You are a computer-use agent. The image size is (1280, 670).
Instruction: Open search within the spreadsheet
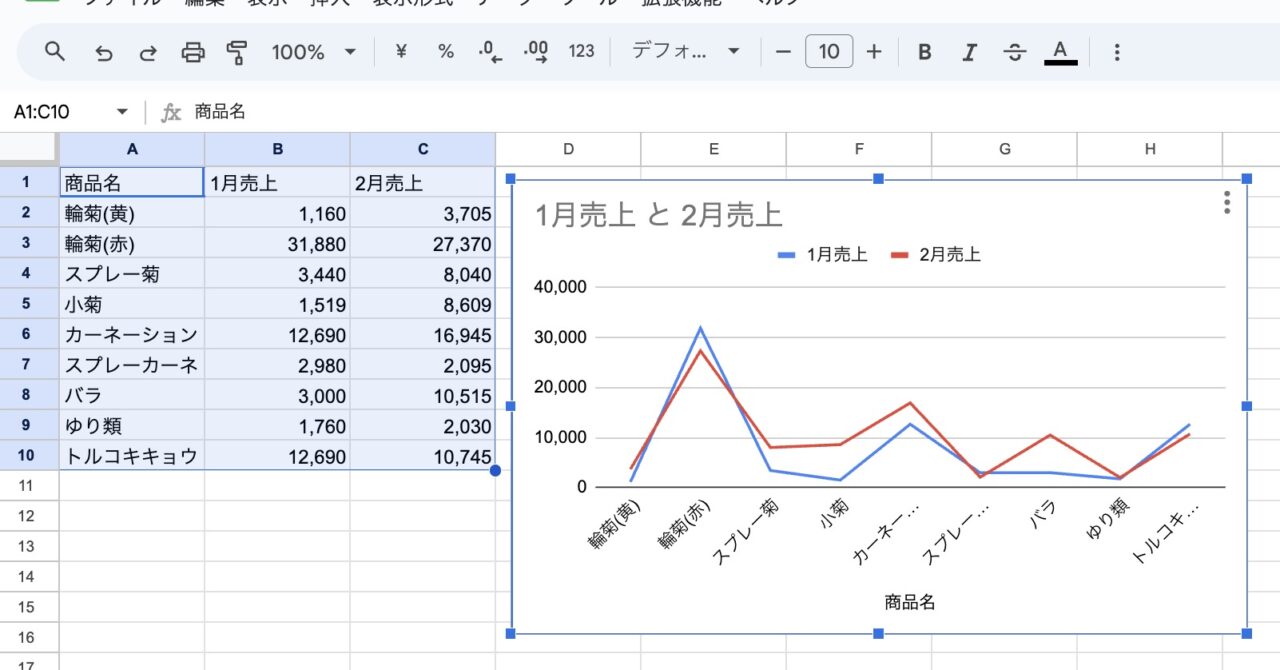tap(55, 52)
